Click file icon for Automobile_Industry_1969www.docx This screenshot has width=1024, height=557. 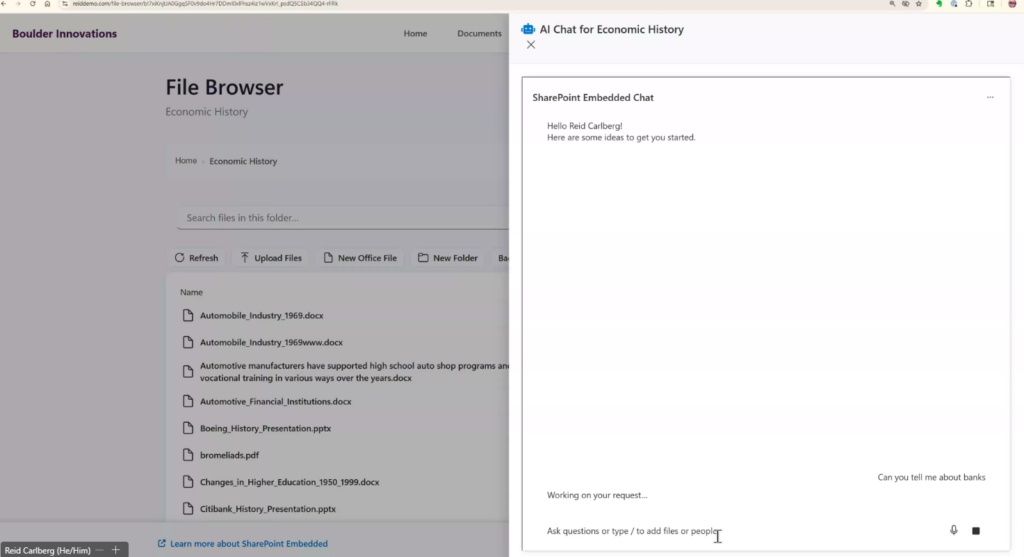pyautogui.click(x=188, y=342)
